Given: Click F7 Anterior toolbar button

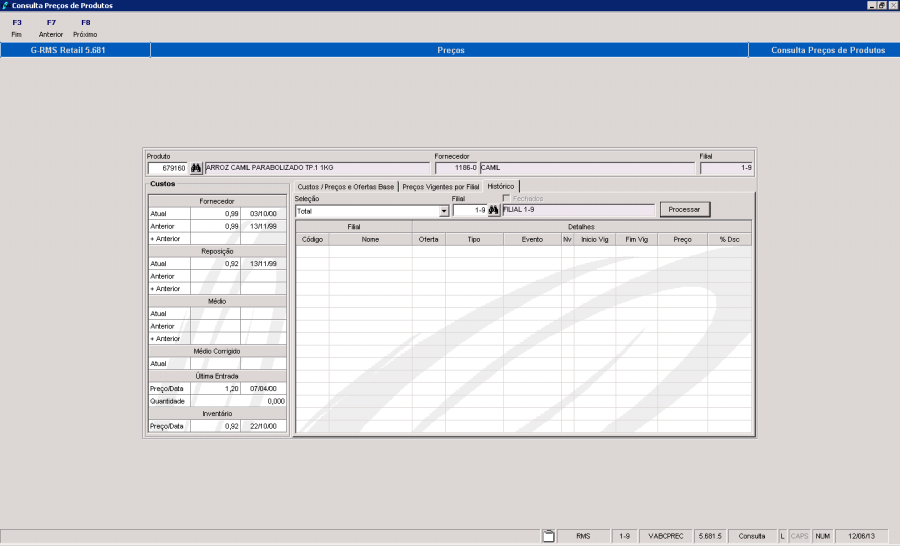Looking at the screenshot, I should pos(51,28).
